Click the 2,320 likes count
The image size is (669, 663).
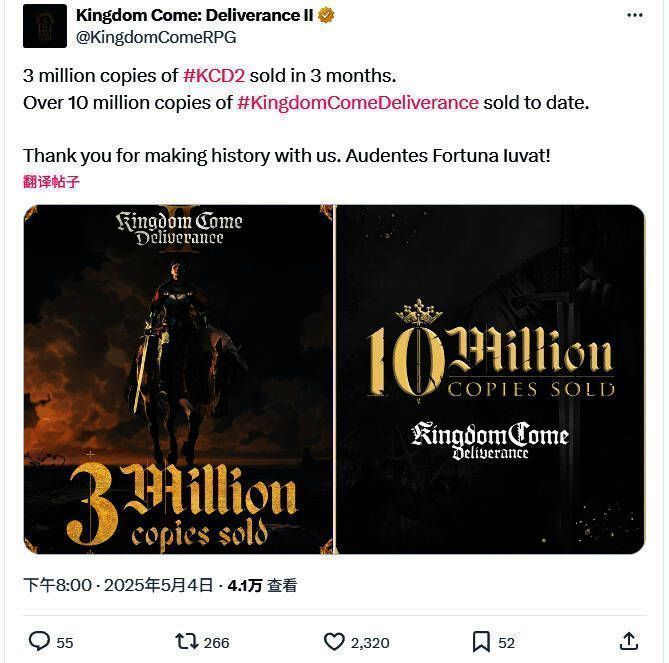369,642
